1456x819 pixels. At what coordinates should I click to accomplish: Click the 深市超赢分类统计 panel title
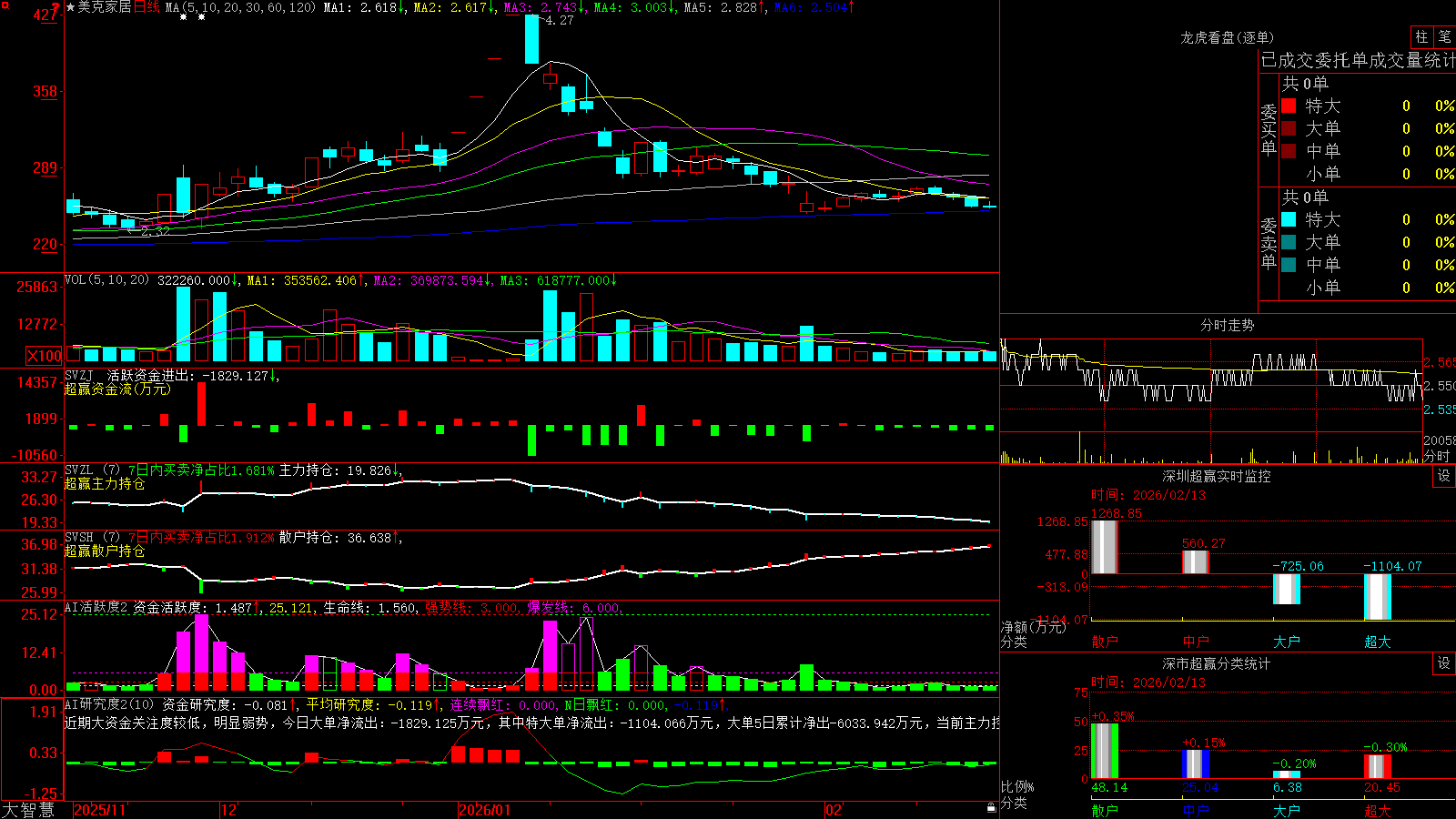tap(1217, 663)
